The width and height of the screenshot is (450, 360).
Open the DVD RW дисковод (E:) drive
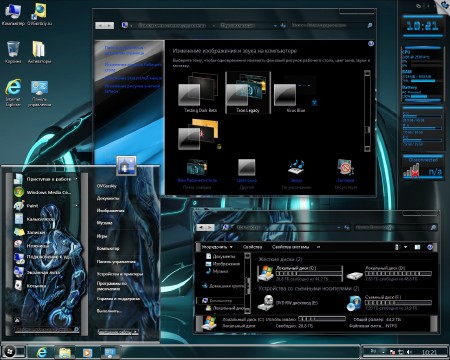click(x=265, y=303)
